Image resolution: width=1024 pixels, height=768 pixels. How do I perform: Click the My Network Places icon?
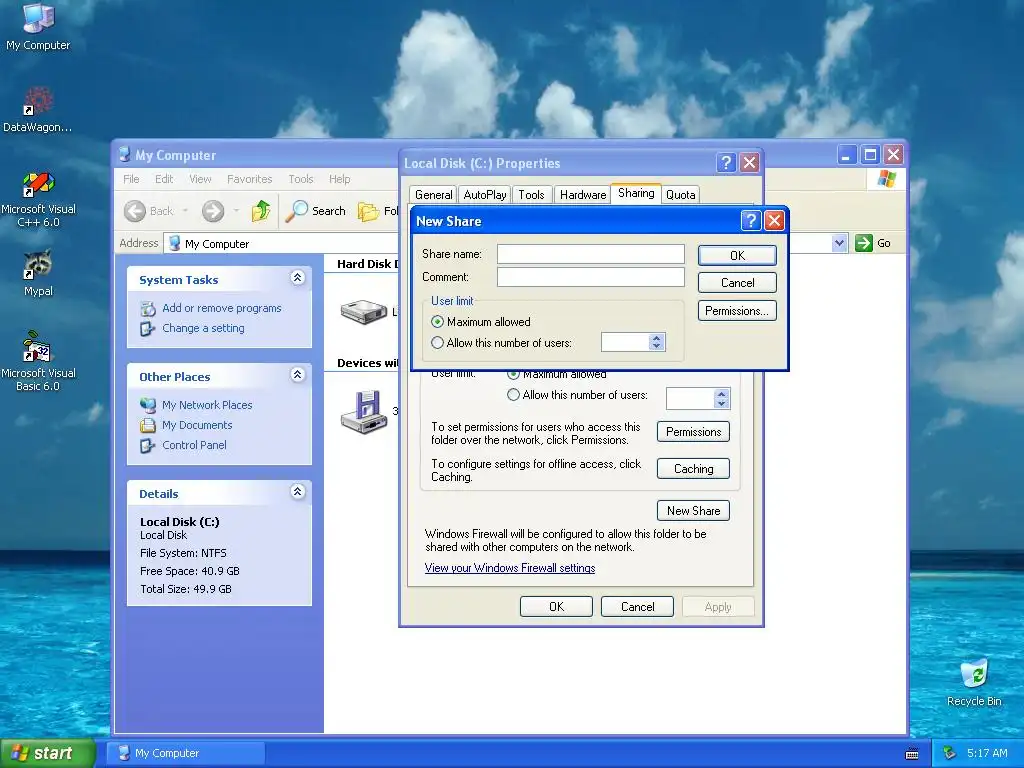pos(148,405)
